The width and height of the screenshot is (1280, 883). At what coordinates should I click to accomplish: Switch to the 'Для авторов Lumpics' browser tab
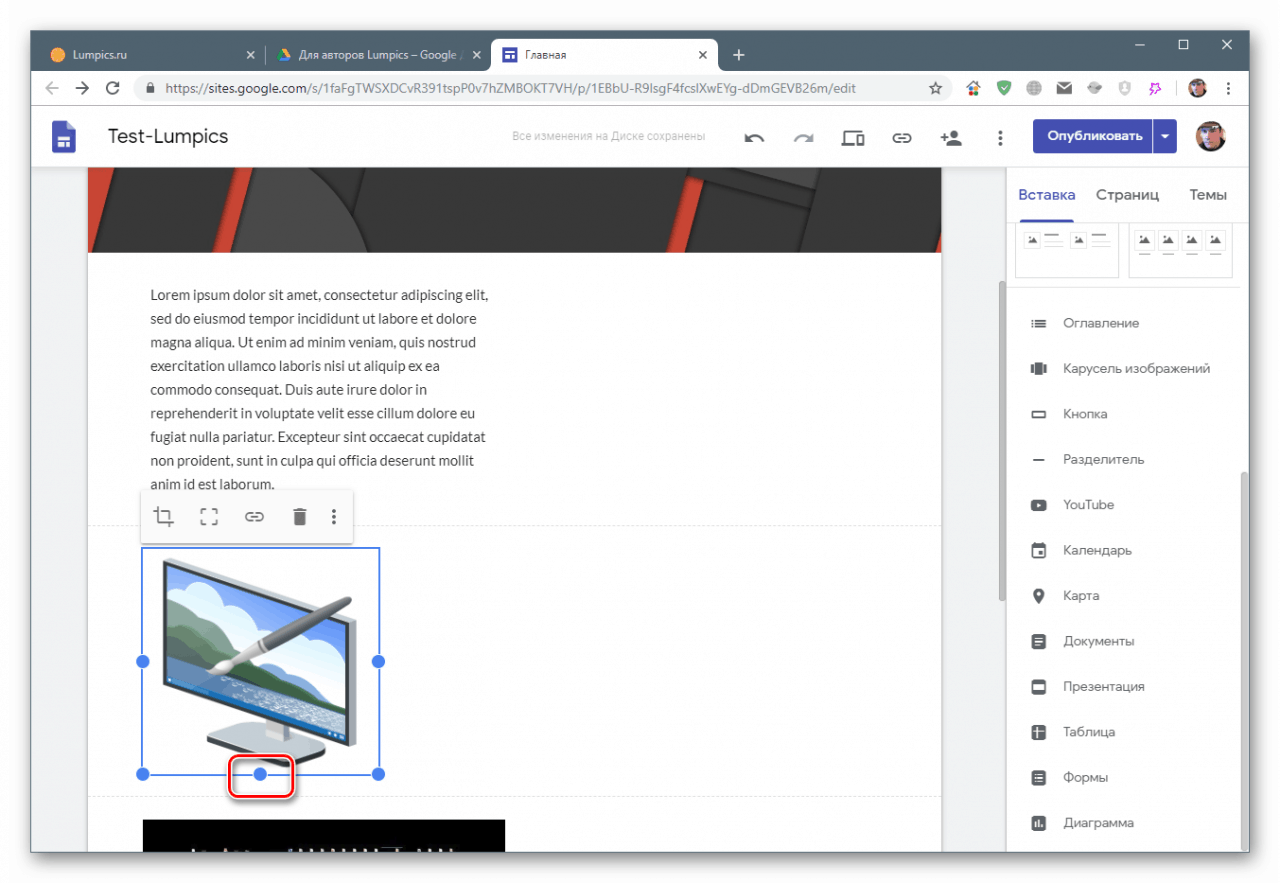click(x=378, y=55)
